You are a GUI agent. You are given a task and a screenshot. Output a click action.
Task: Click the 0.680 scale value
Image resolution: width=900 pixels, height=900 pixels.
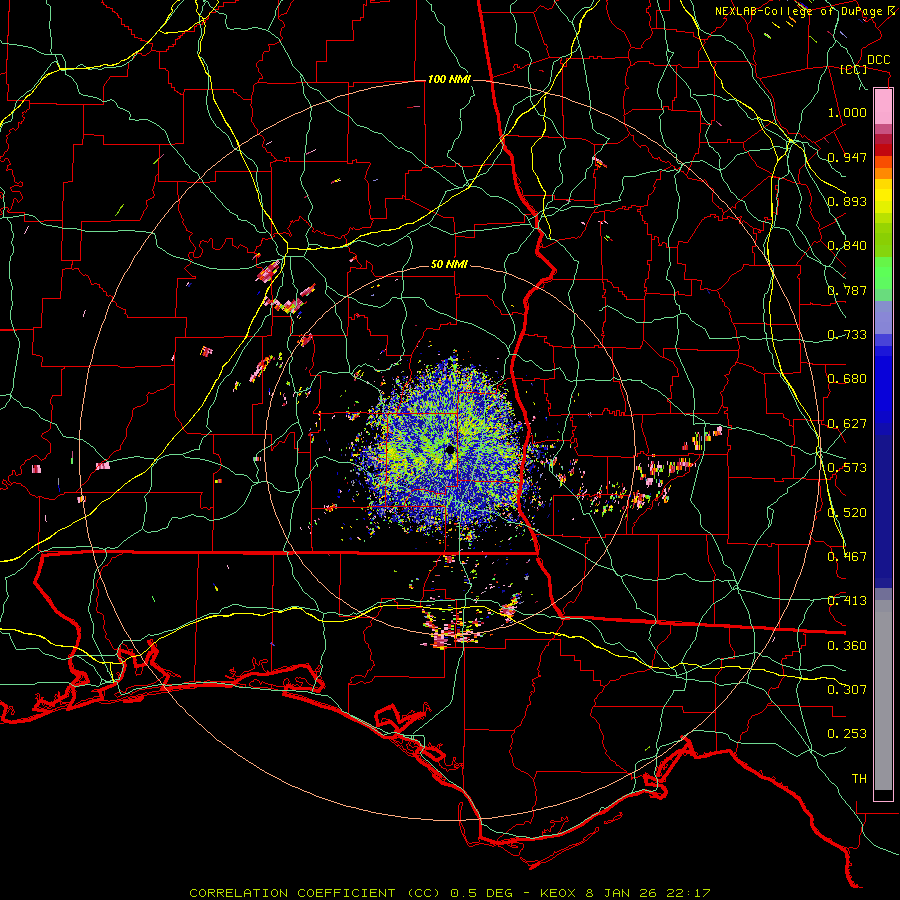(847, 379)
